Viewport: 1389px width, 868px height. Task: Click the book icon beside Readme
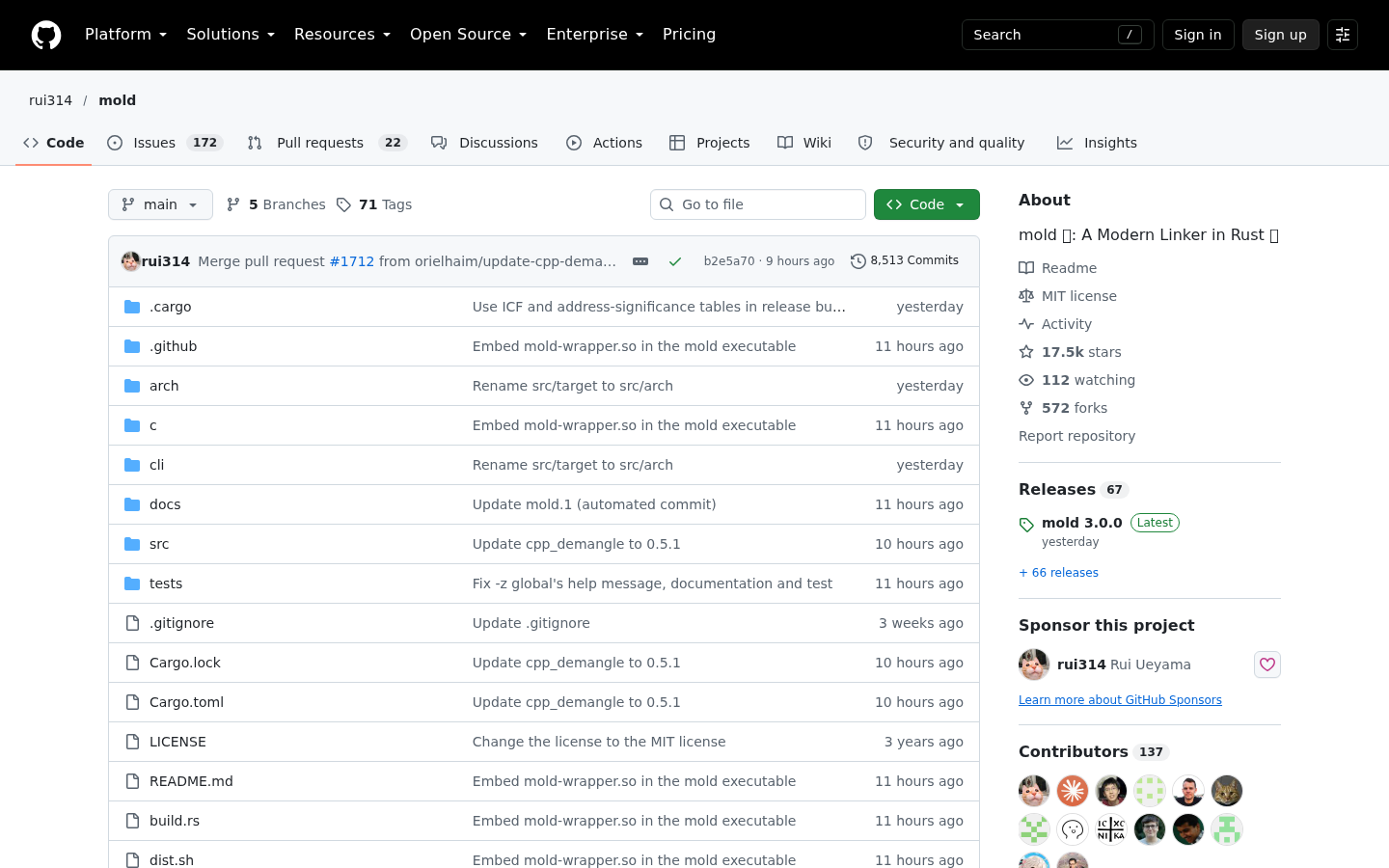1026,268
